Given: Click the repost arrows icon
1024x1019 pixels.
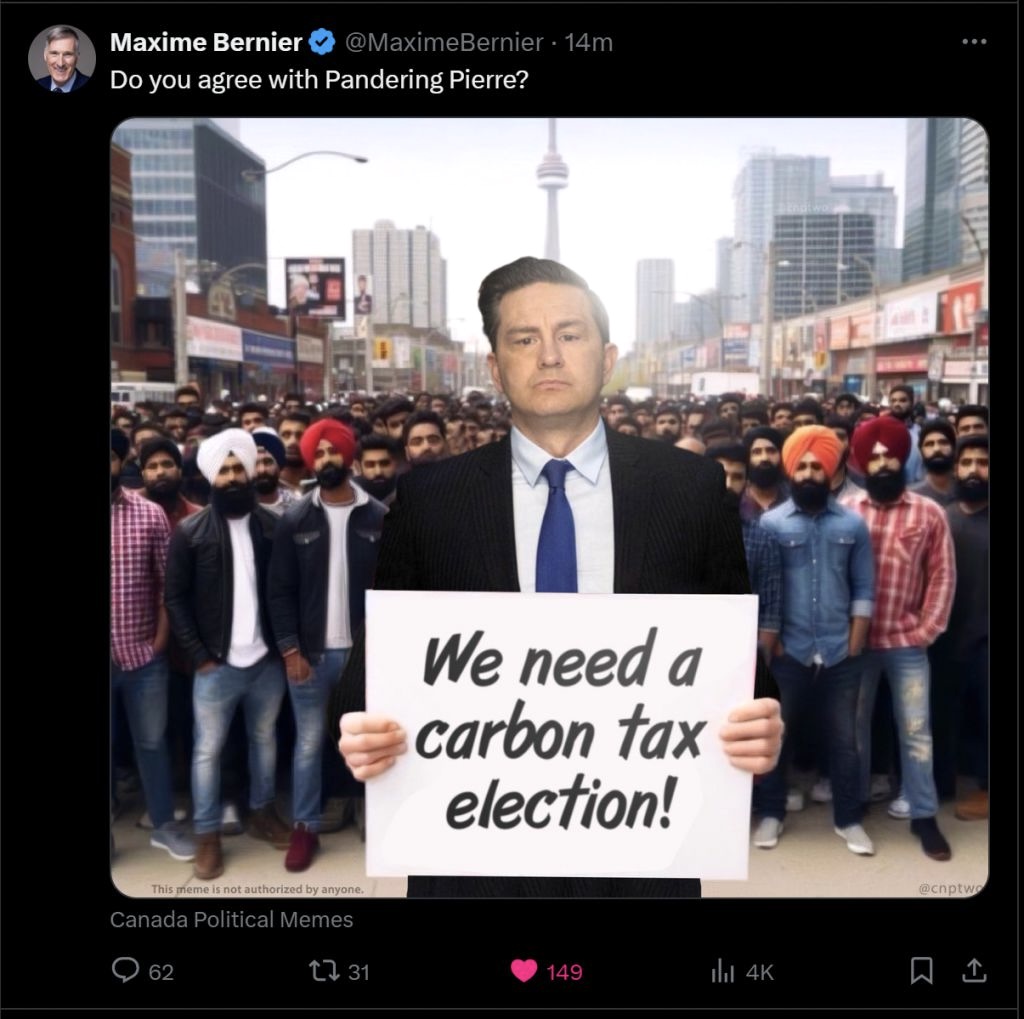Looking at the screenshot, I should (324, 971).
